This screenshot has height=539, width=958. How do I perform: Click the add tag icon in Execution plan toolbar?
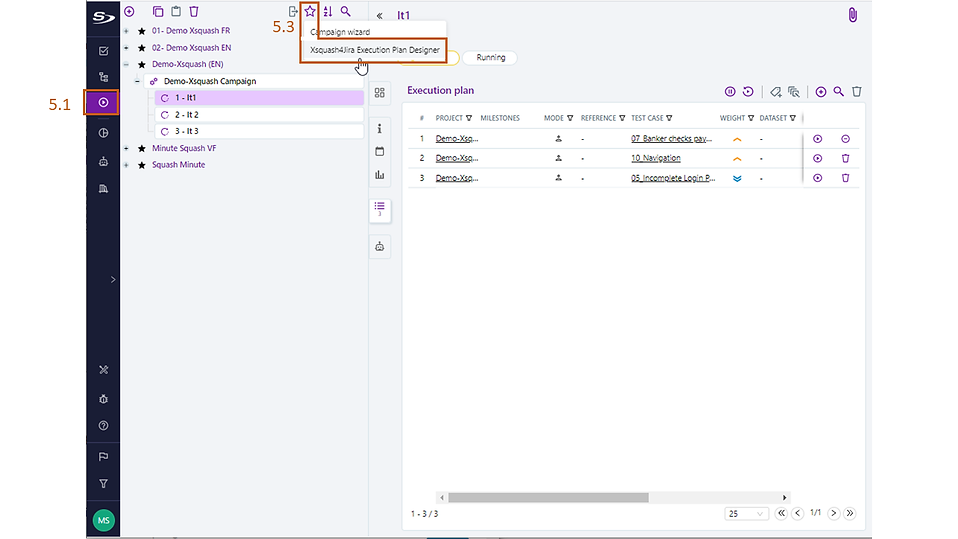point(775,92)
